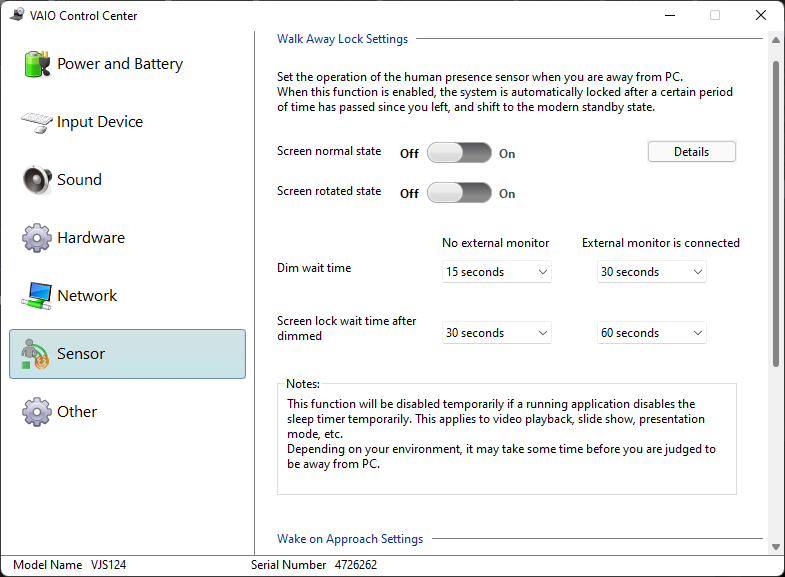Click the Sound speaker icon

coord(37,180)
